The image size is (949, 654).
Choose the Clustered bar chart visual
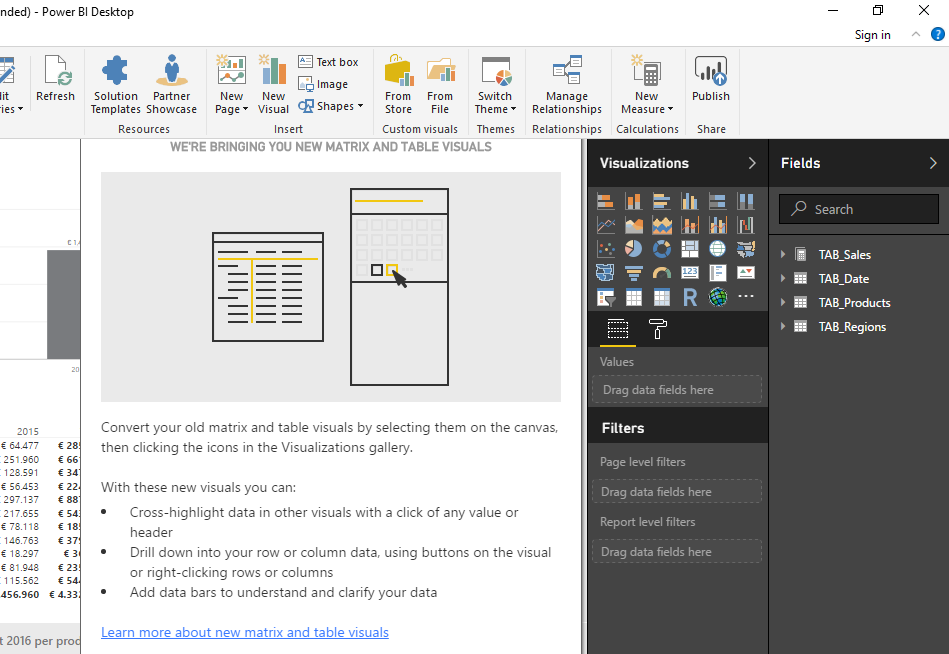click(x=662, y=201)
